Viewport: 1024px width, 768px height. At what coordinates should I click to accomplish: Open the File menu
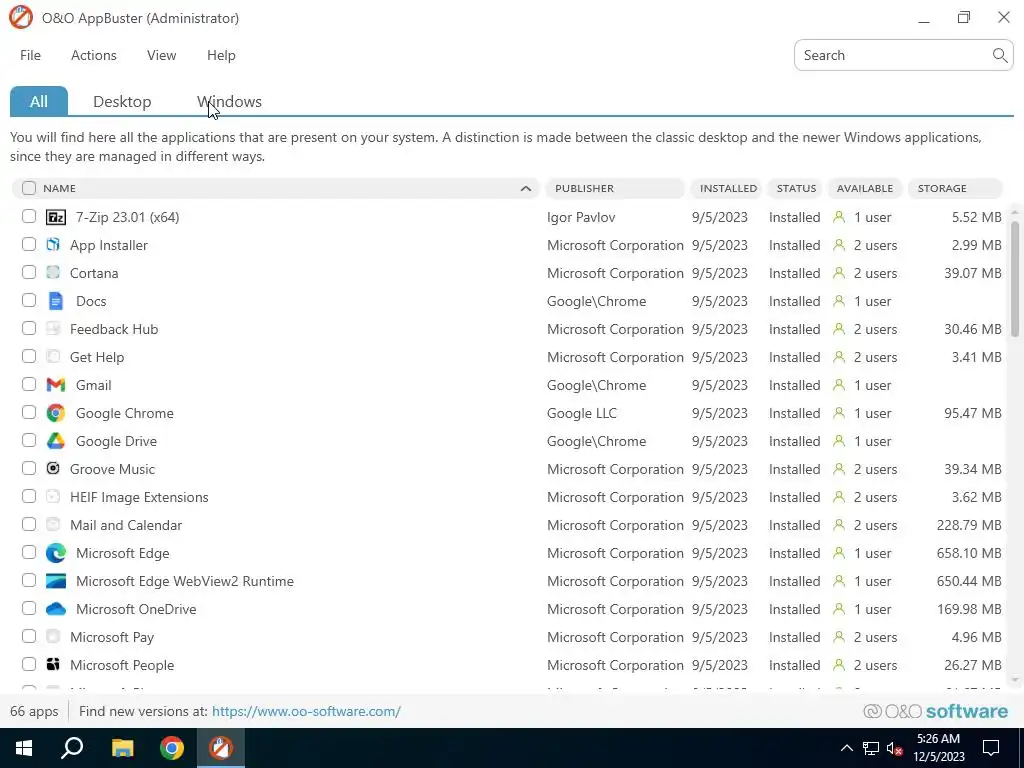click(x=30, y=56)
